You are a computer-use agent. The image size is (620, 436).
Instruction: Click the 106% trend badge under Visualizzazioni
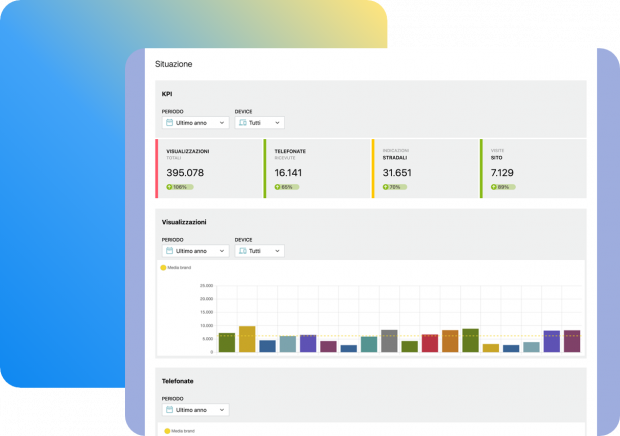(178, 187)
